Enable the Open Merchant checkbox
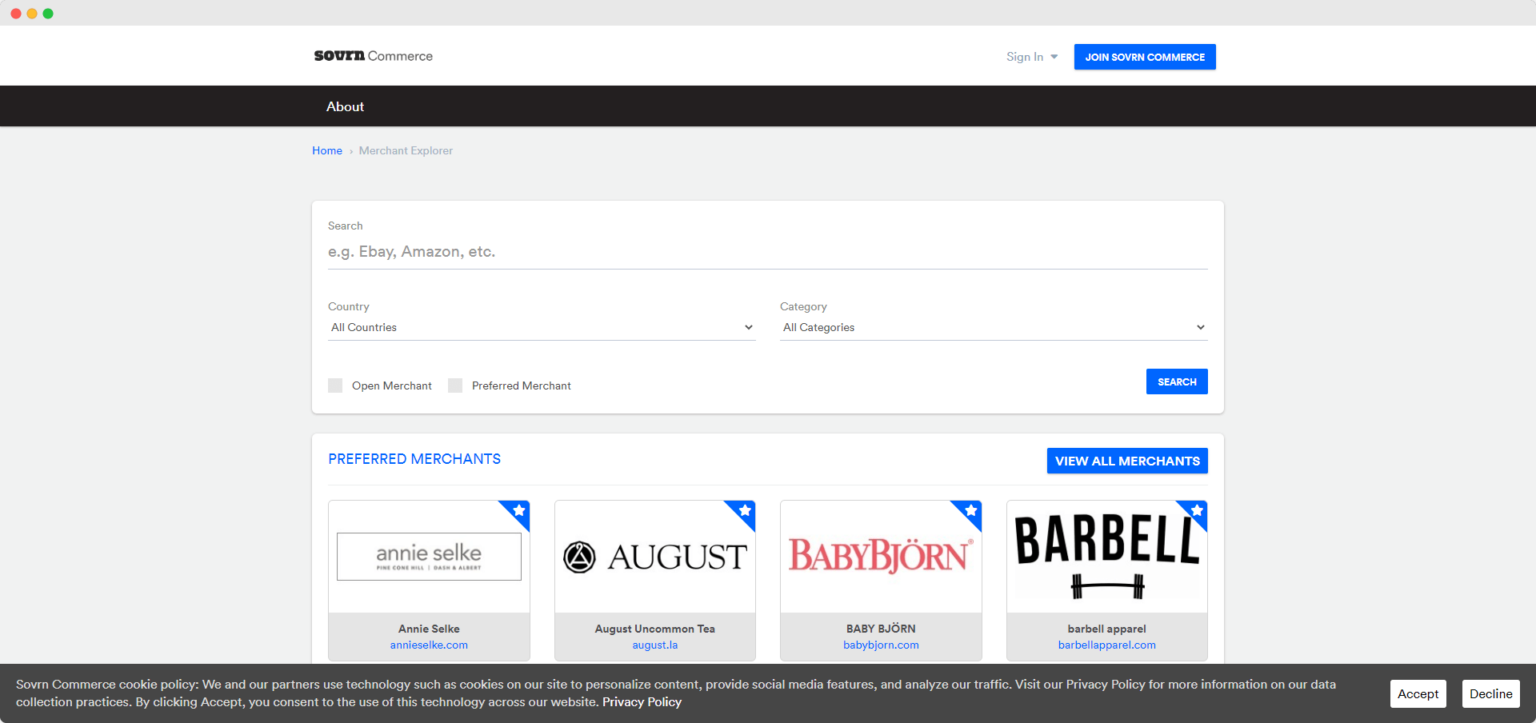This screenshot has height=723, width=1536. pos(335,385)
